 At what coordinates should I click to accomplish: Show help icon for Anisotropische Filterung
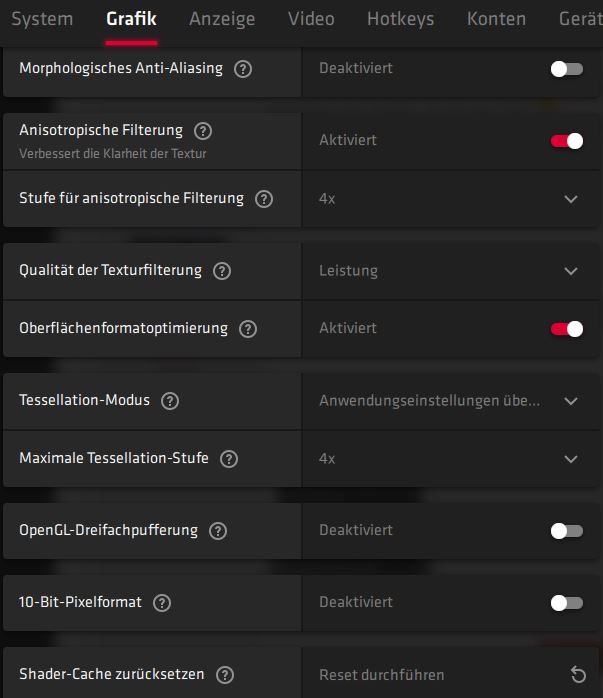pyautogui.click(x=203, y=131)
